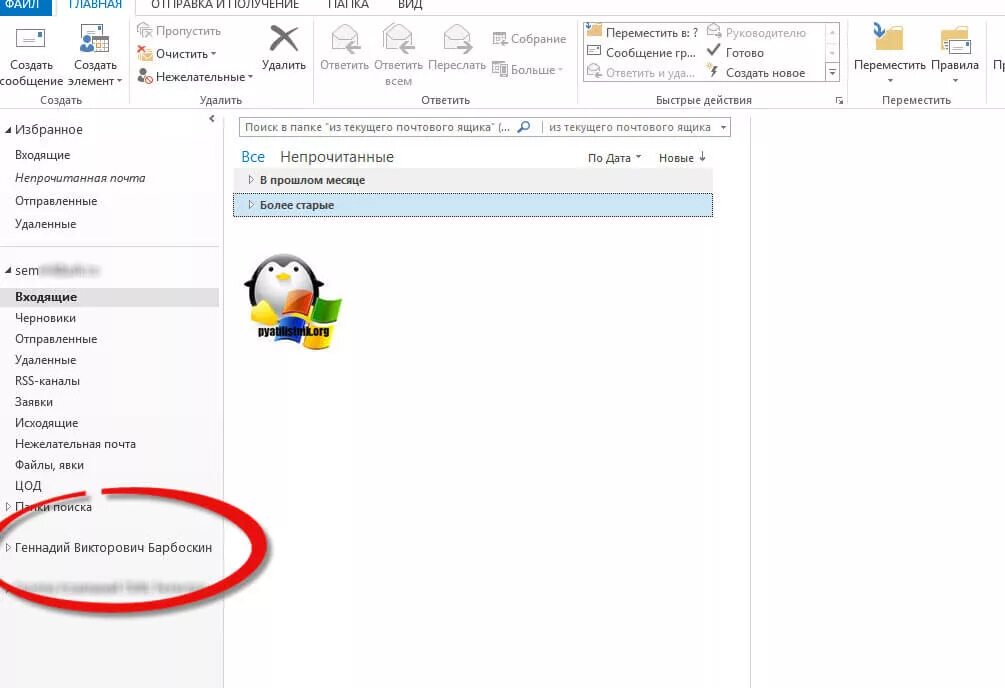Open the ЦОД folder
Screen dimensions: 1005x688
point(28,486)
